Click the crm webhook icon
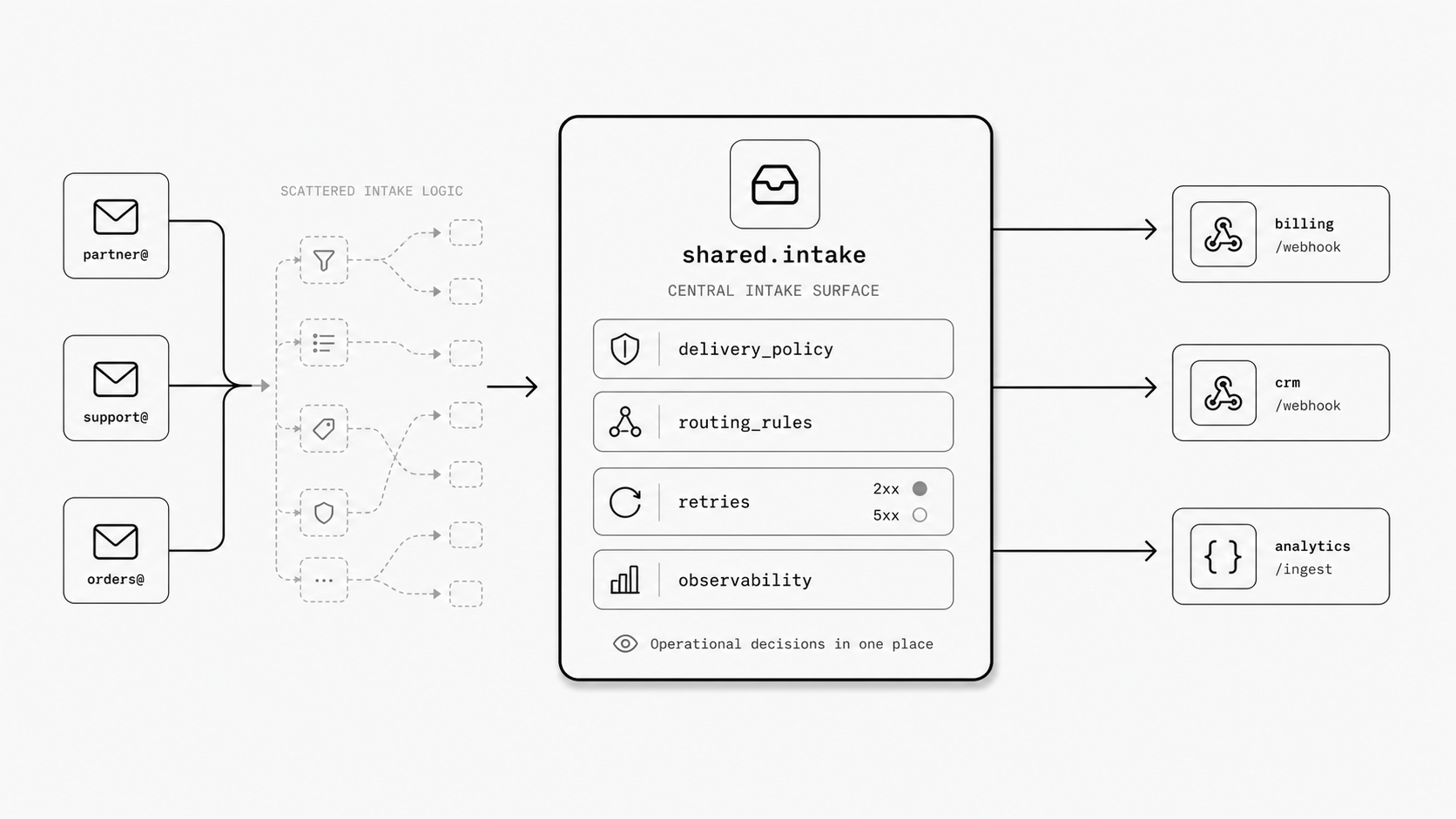This screenshot has width=1456, height=819. tap(1223, 393)
